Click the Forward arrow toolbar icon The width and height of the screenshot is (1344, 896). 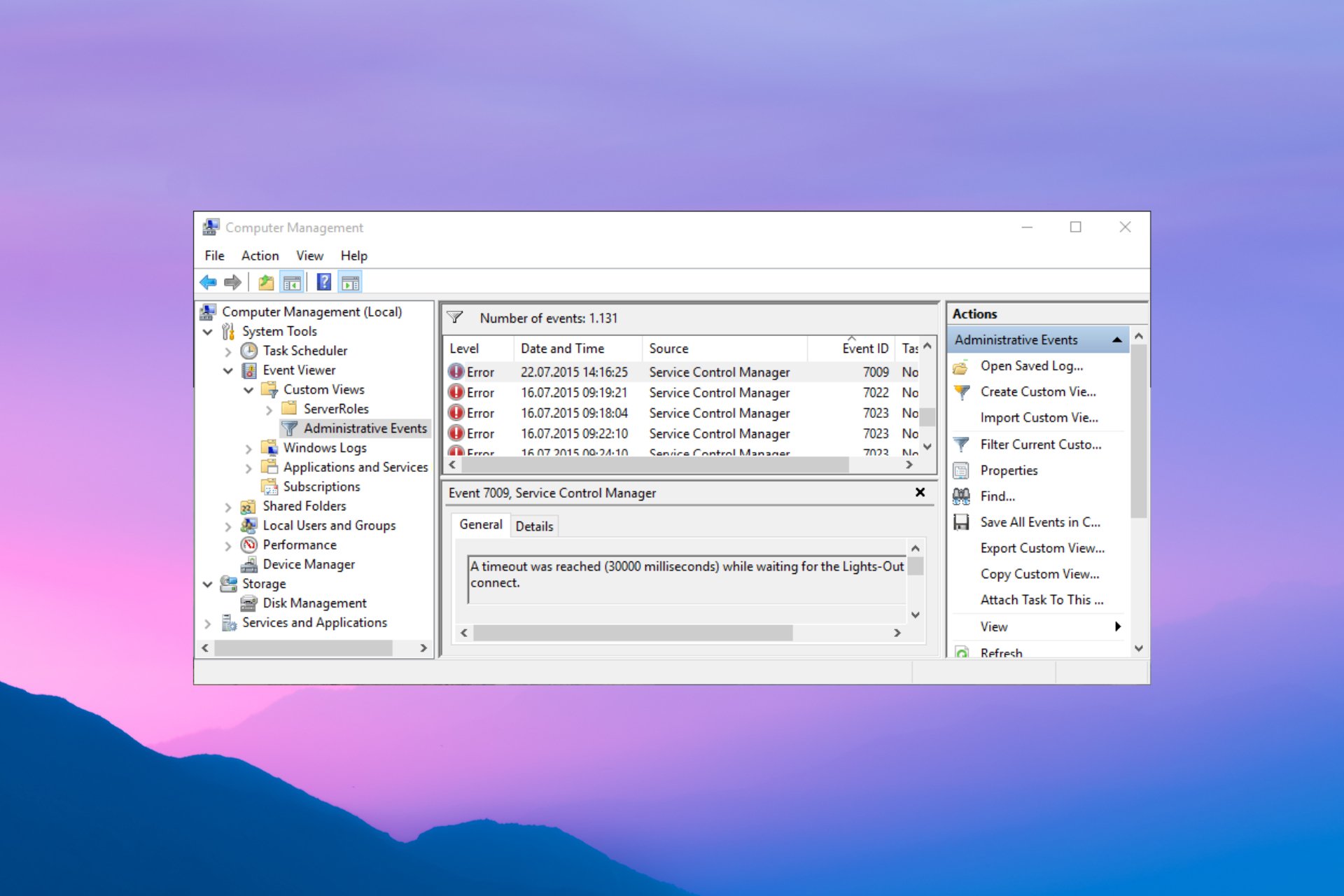[x=232, y=282]
